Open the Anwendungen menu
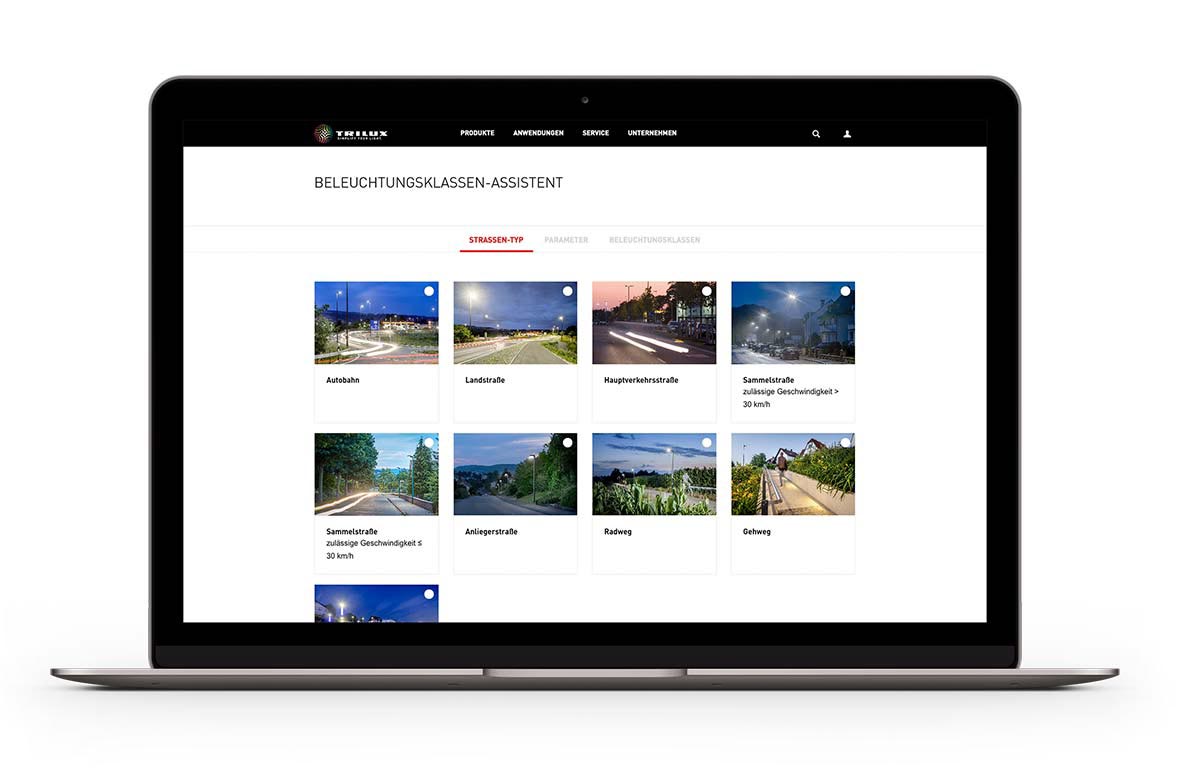The height and width of the screenshot is (768, 1180). coord(538,133)
